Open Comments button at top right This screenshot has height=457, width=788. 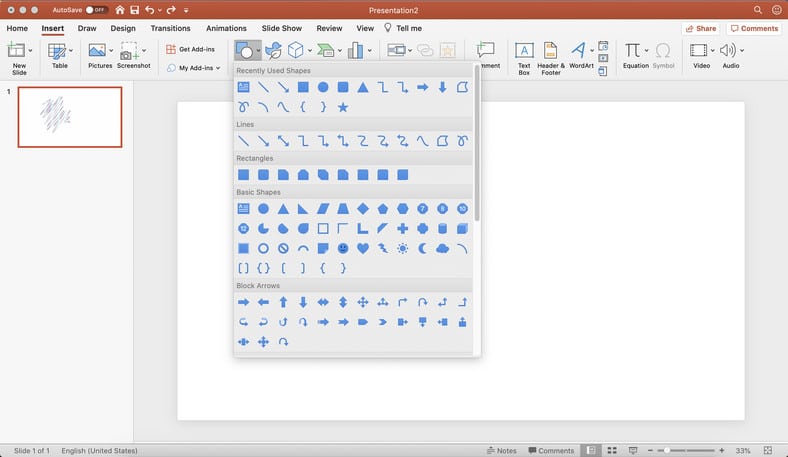pyautogui.click(x=754, y=29)
